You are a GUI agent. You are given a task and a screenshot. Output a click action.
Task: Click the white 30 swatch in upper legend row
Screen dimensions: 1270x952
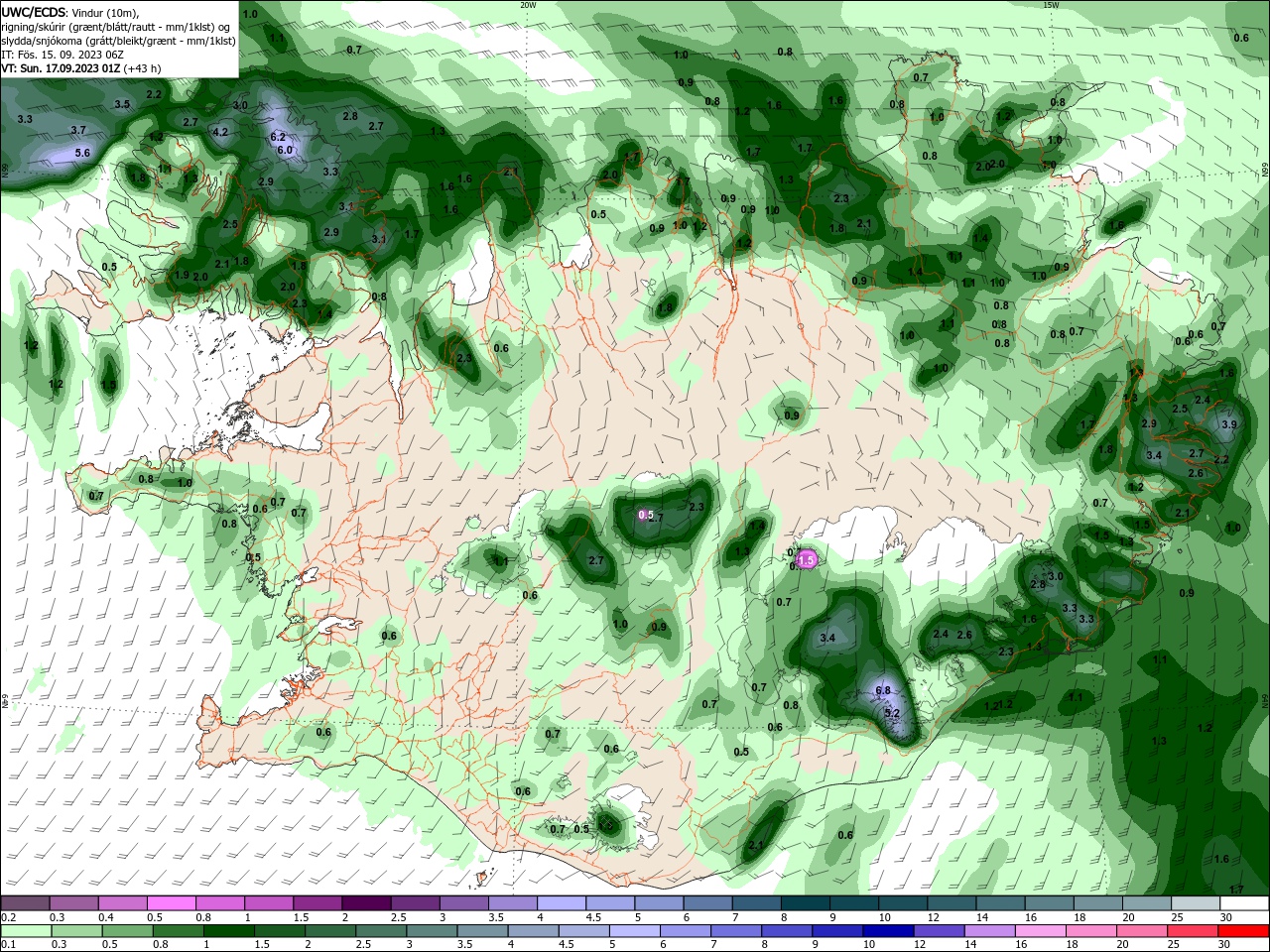1244,903
